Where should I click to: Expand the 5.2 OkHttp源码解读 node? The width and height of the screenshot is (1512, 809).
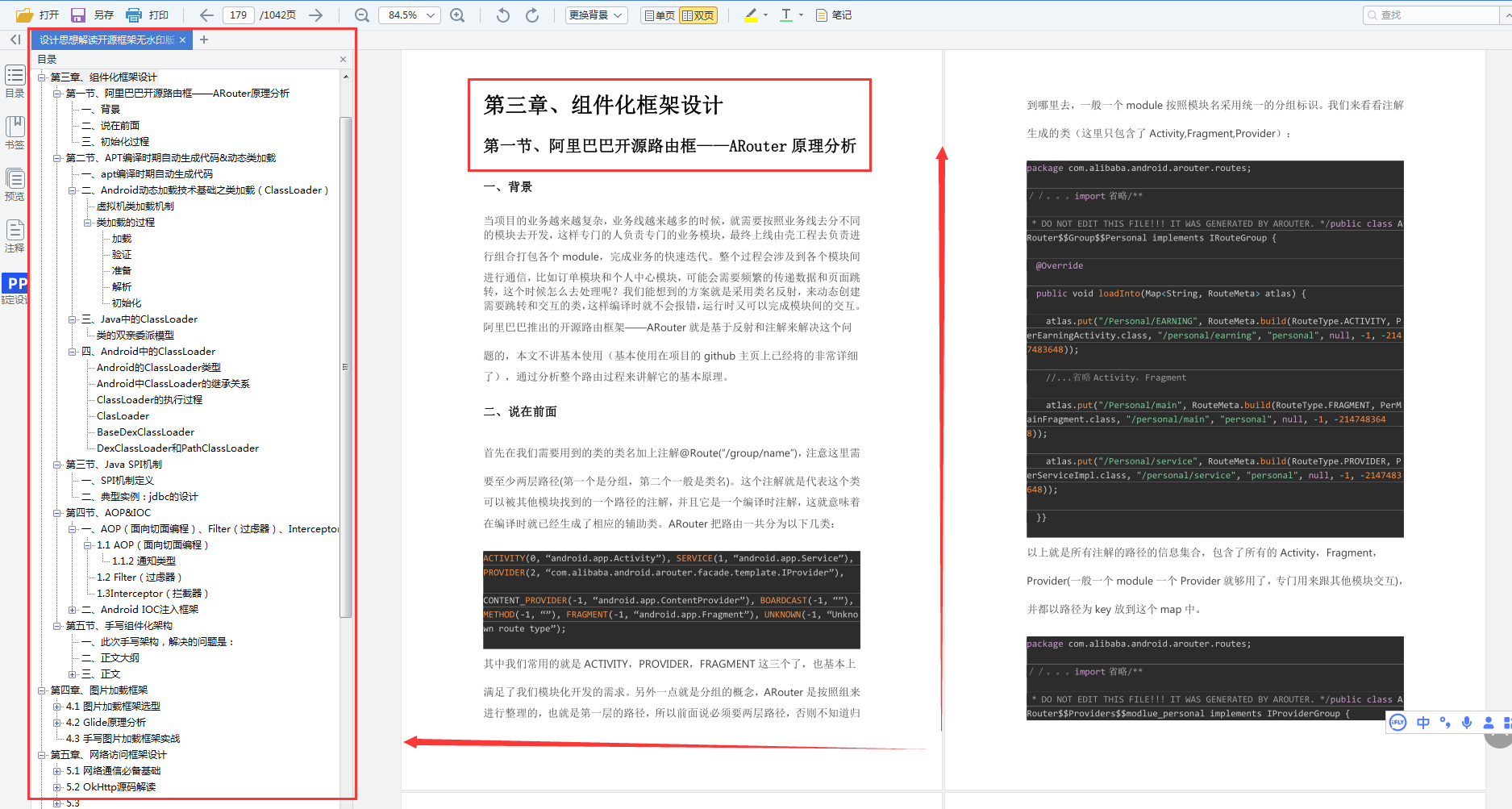(x=57, y=787)
